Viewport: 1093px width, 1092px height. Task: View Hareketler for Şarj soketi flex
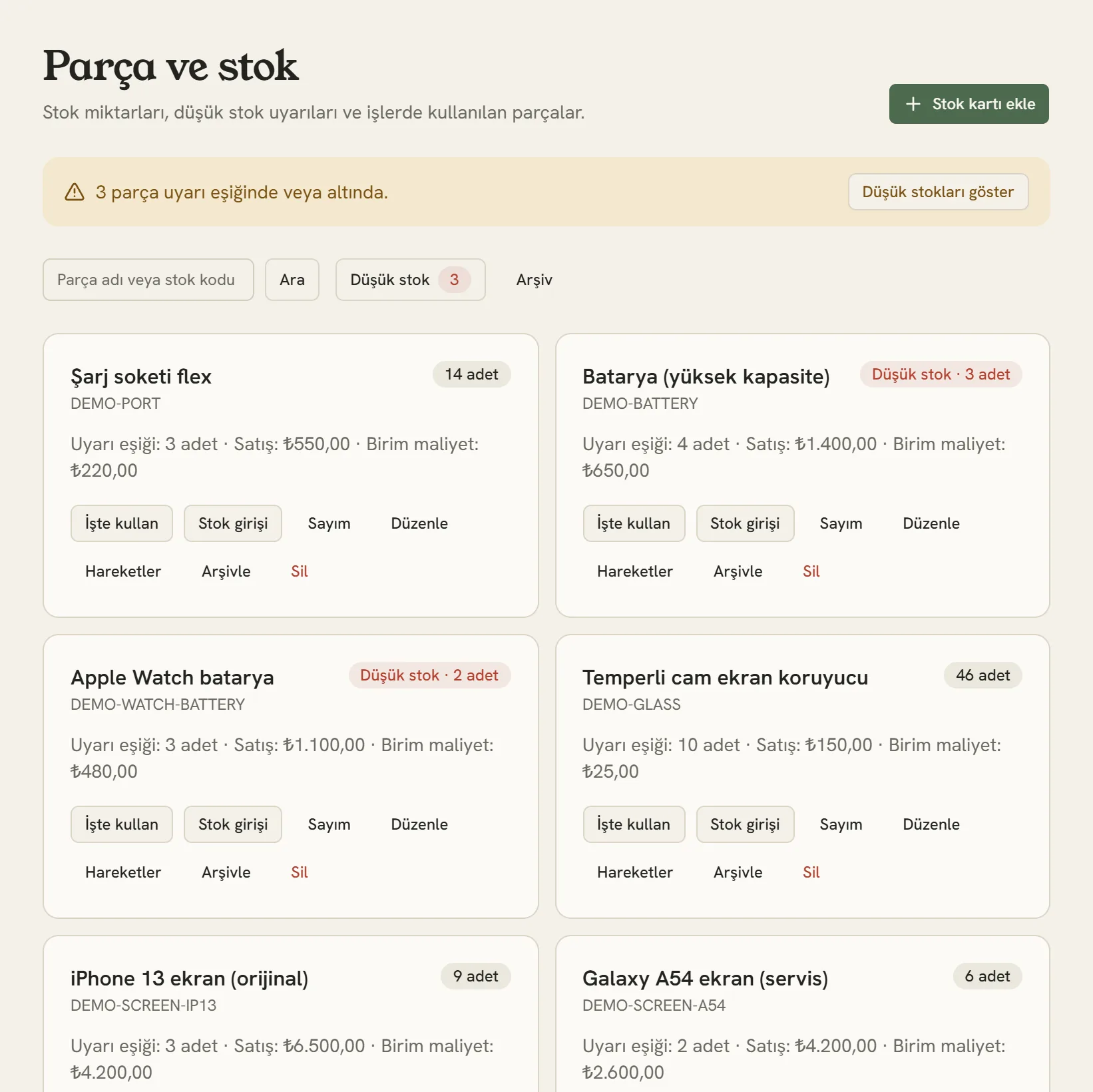click(123, 571)
